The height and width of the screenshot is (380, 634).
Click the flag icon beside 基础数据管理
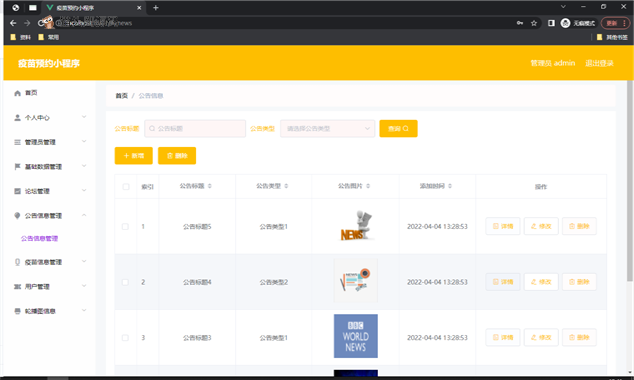click(x=17, y=167)
